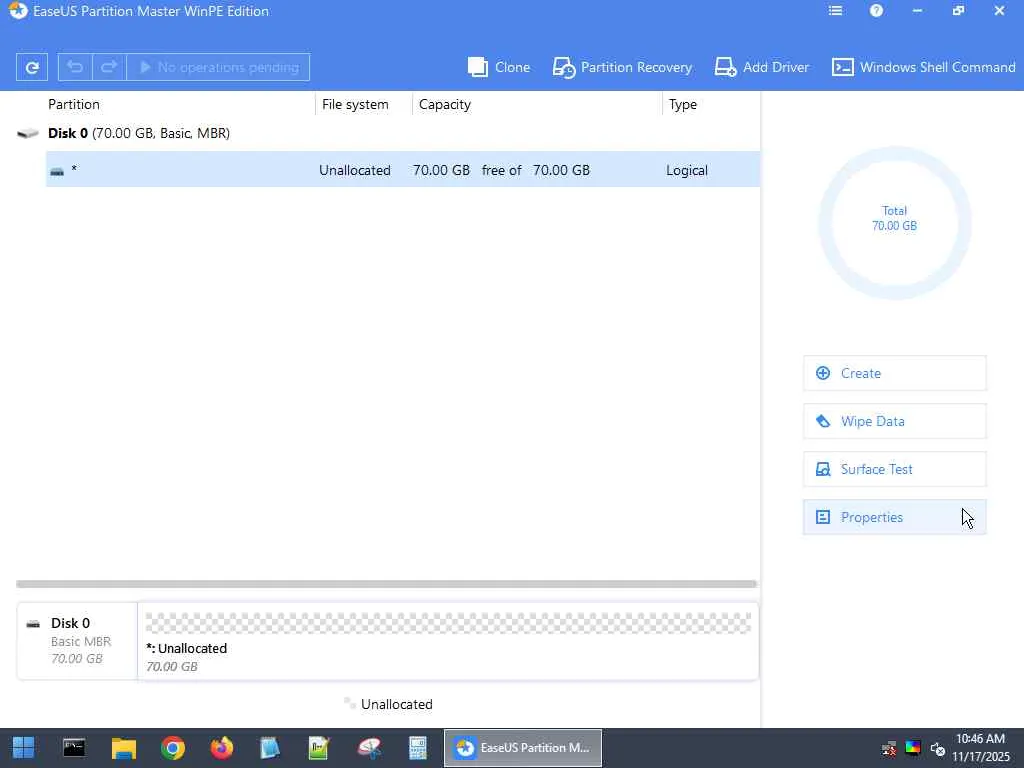Screen dimensions: 1024x768
Task: Open the blue notepad taskbar app
Action: 270,748
